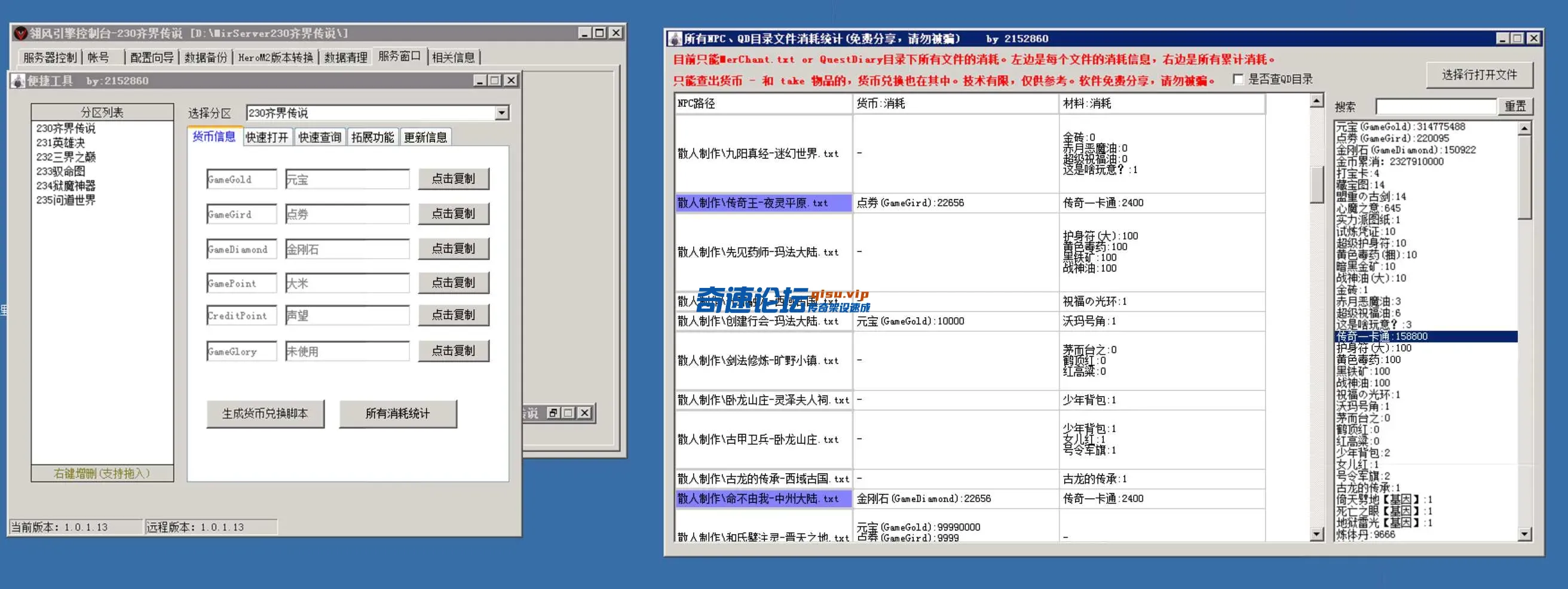Image resolution: width=1568 pixels, height=589 pixels.
Task: Open the 帐号 tab
Action: pyautogui.click(x=99, y=57)
